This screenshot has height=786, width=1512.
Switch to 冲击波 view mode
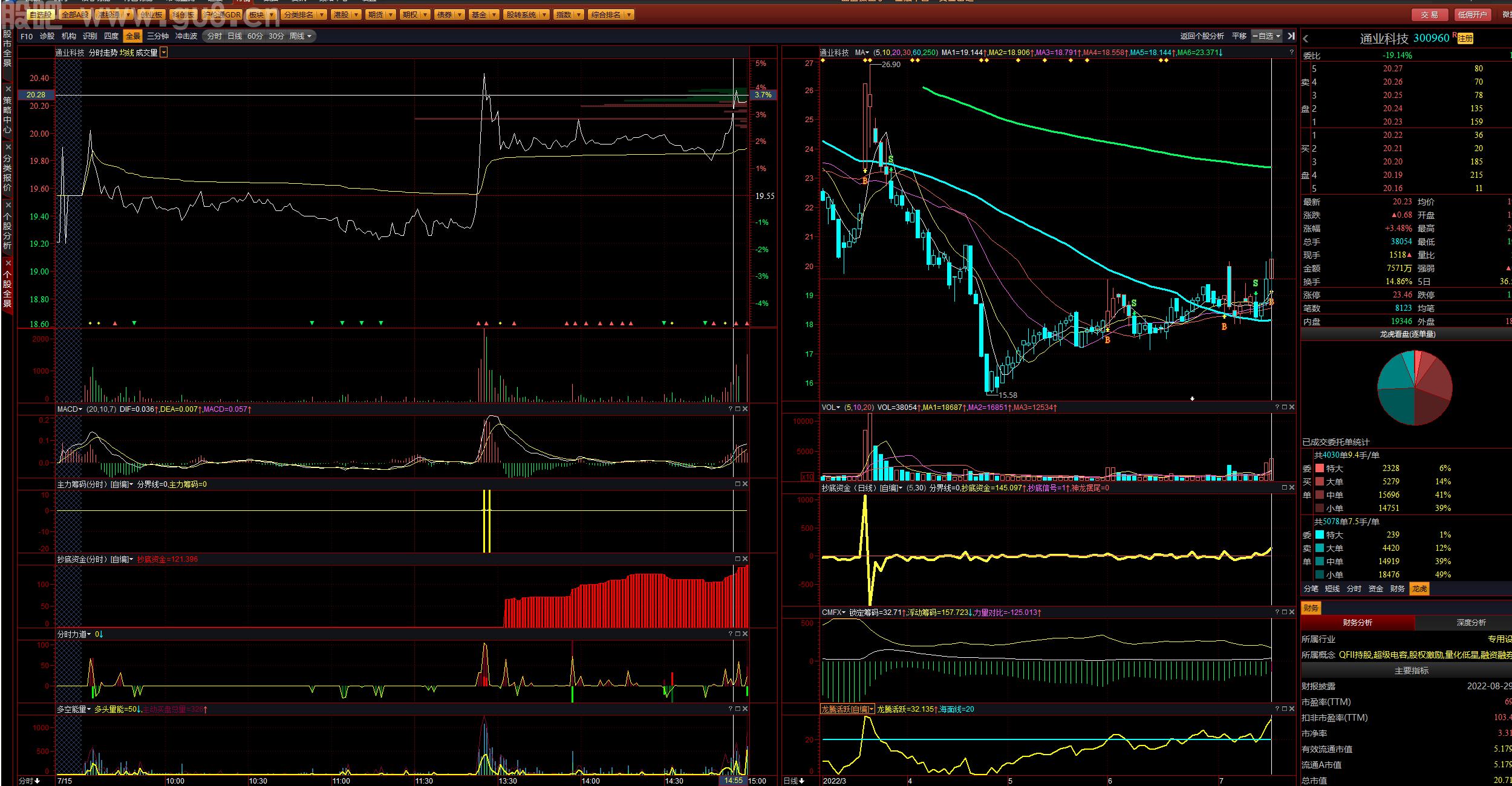[x=186, y=36]
